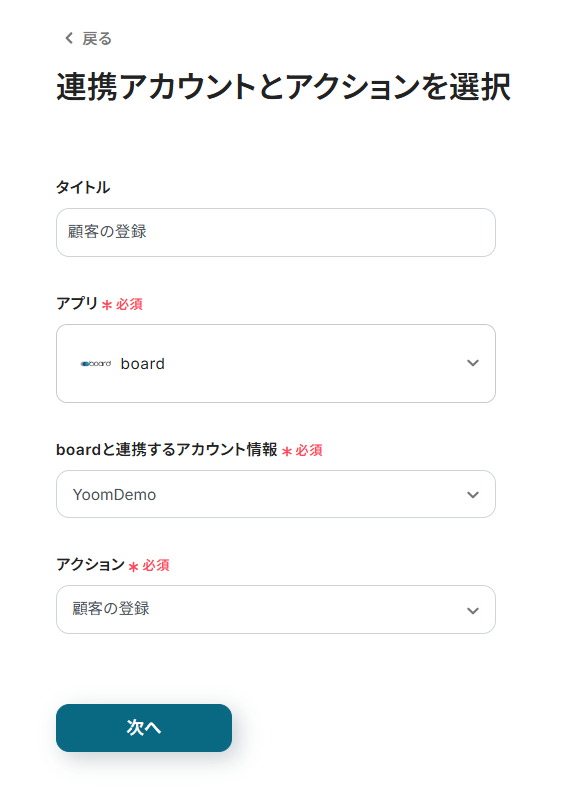Click the board logo icon
This screenshot has width=573, height=793.
(x=96, y=364)
